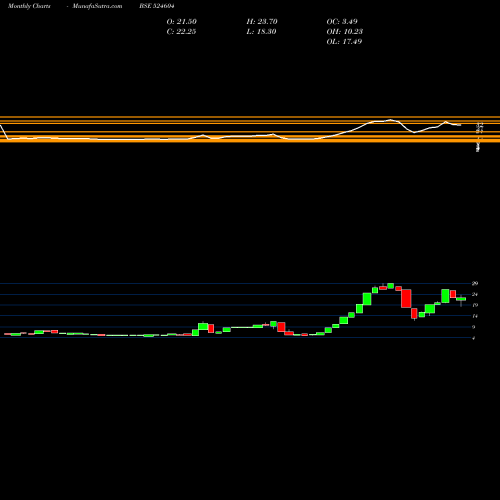Select the last green candle with long lower wick
The image size is (500, 500).
tap(461, 299)
